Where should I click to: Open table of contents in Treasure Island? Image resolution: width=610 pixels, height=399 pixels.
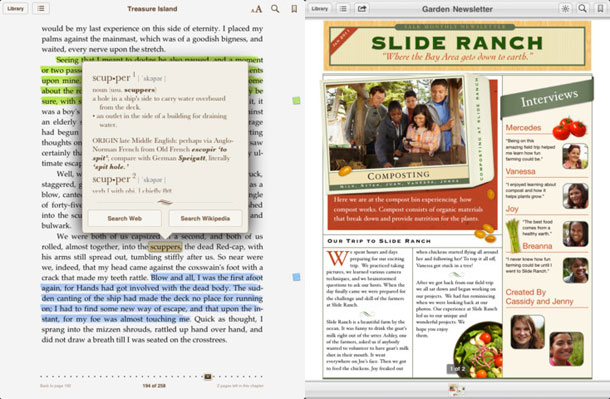click(41, 9)
